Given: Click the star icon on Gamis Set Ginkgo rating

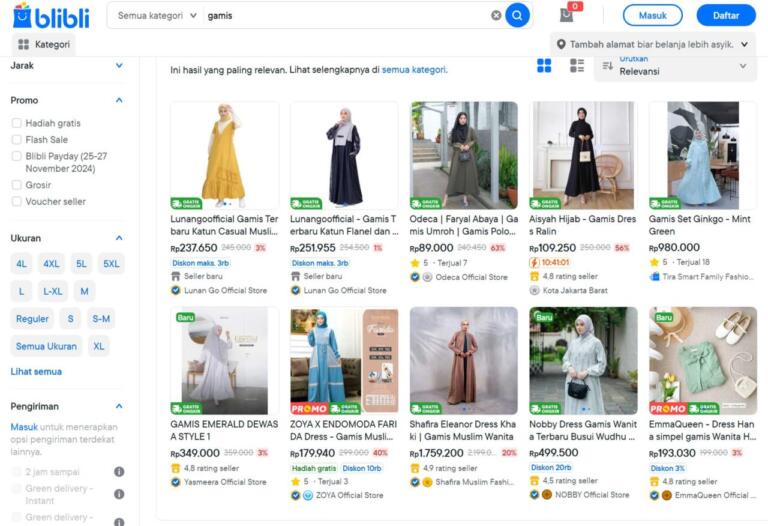Looking at the screenshot, I should coord(654,262).
